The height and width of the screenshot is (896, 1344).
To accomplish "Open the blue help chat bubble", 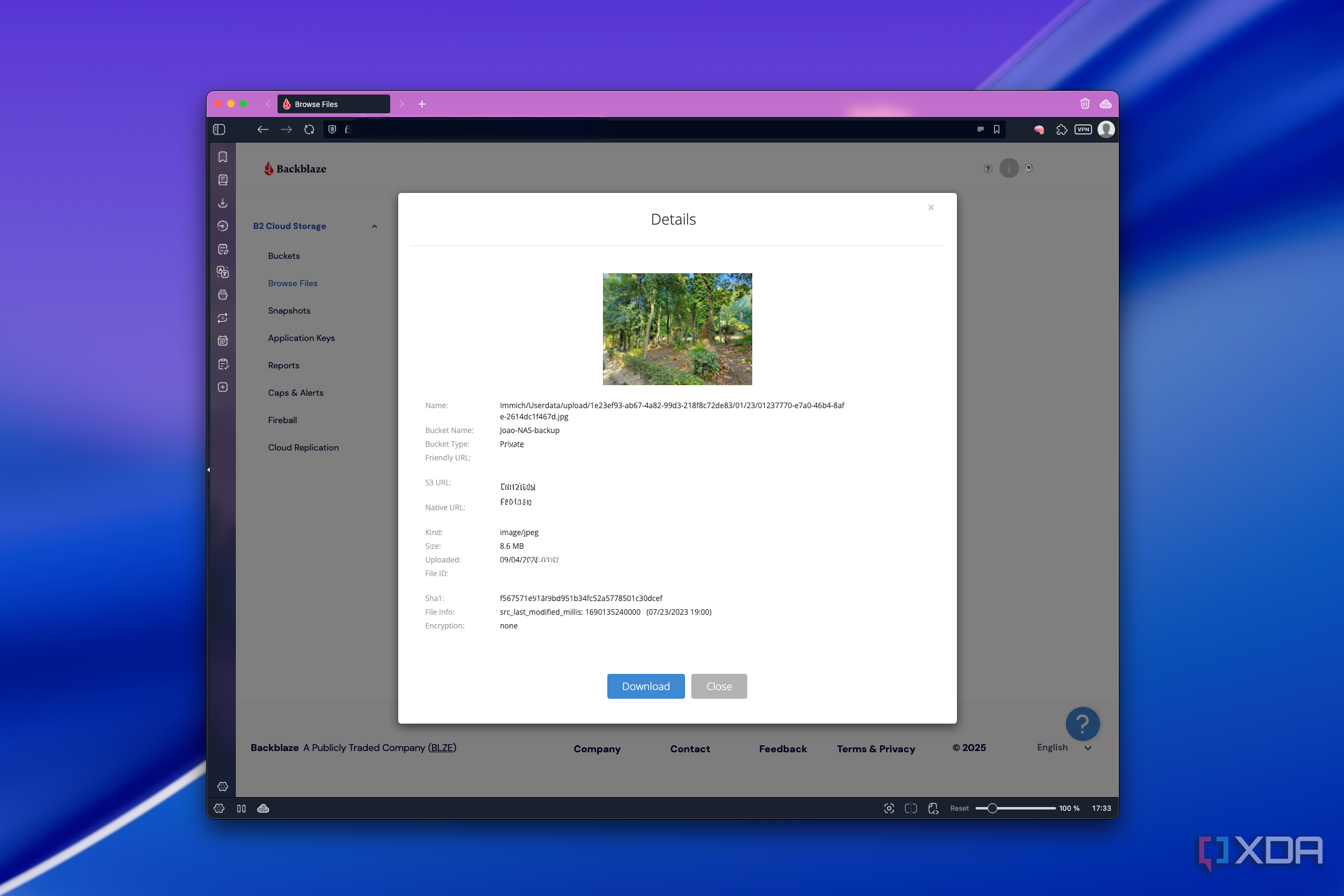I will (x=1083, y=724).
